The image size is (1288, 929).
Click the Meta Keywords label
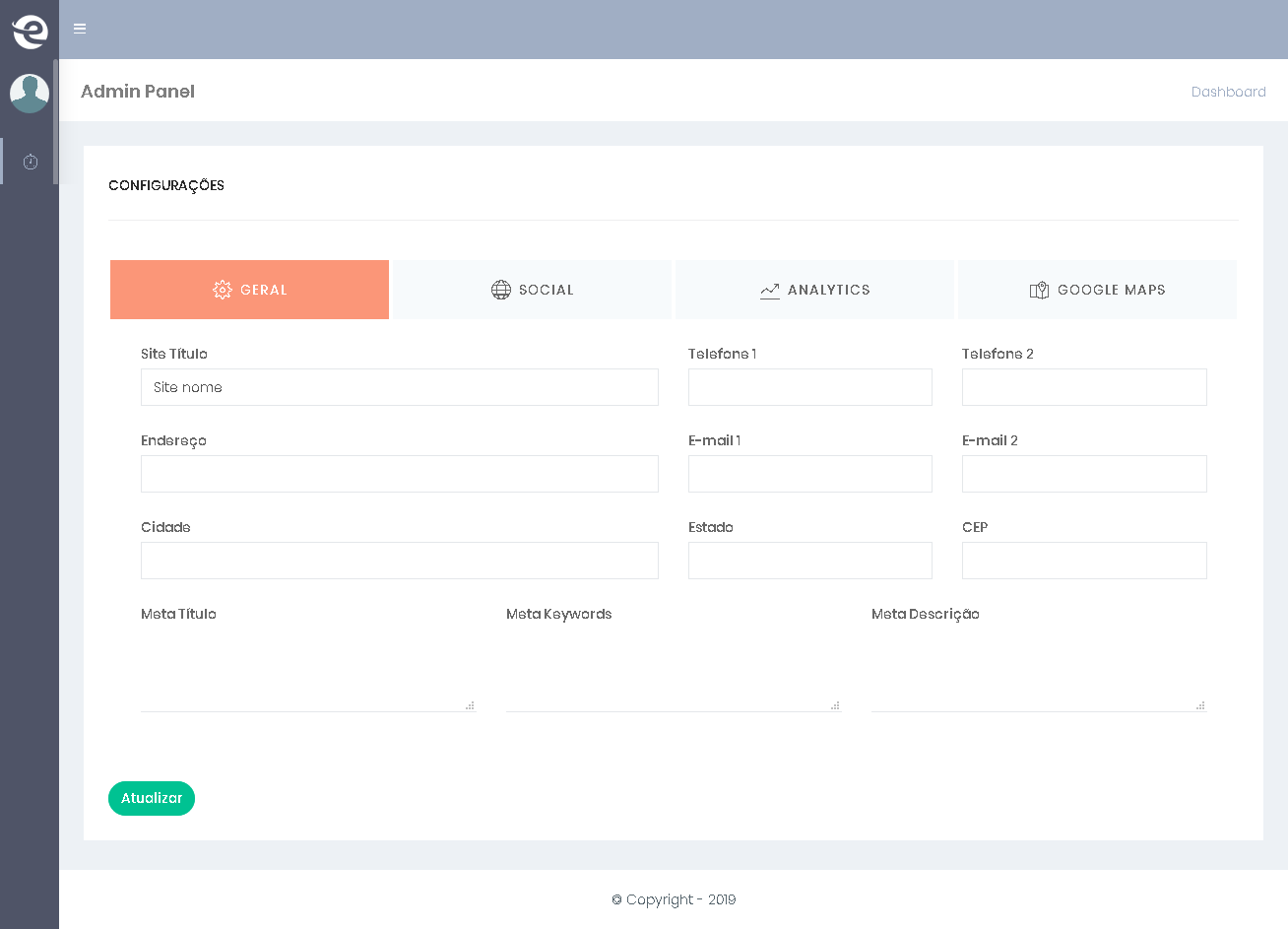pyautogui.click(x=559, y=614)
